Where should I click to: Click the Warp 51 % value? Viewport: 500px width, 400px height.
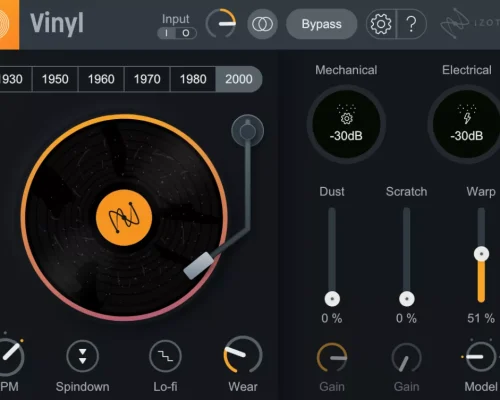point(481,318)
